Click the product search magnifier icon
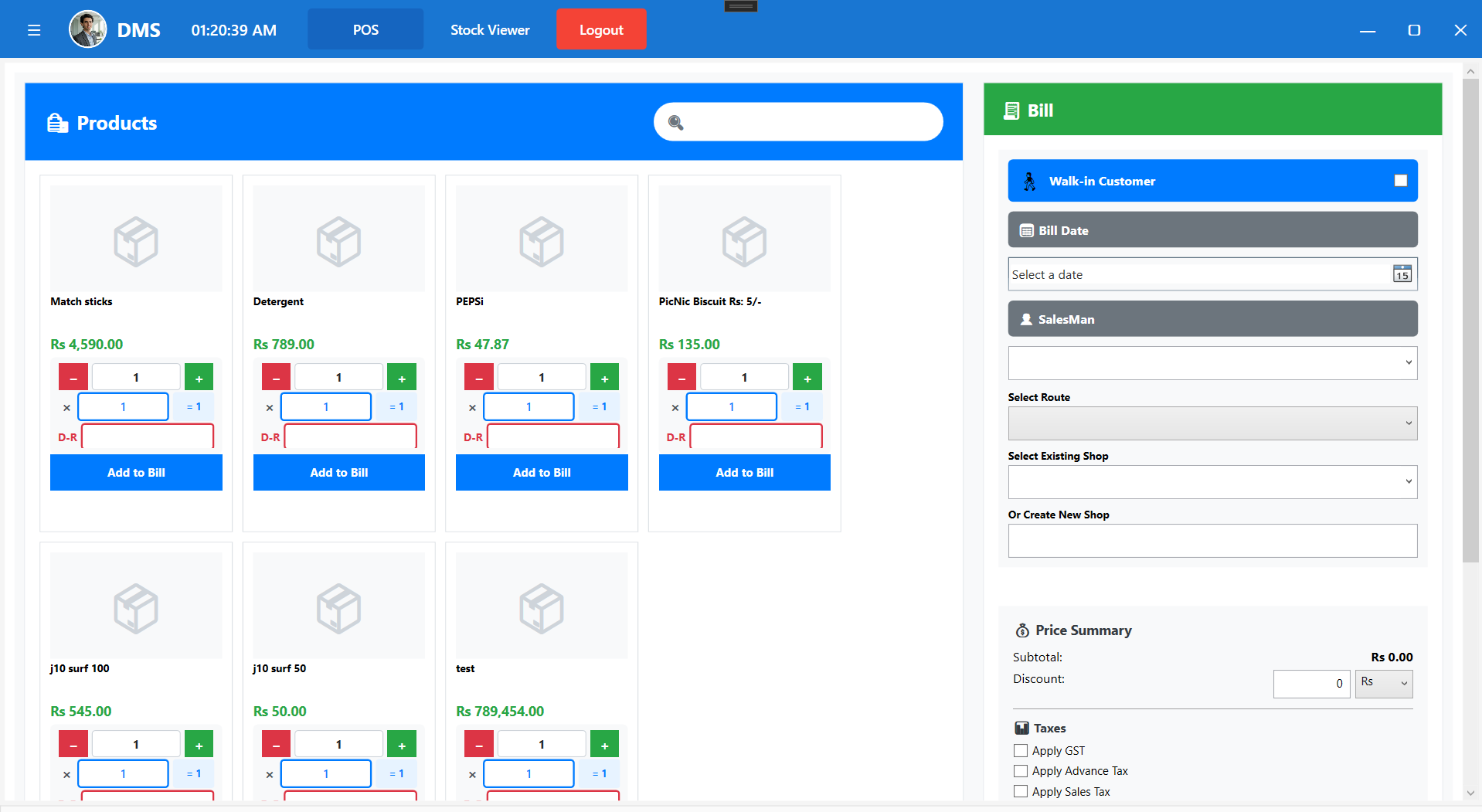Viewport: 1482px width, 812px height. coord(675,122)
